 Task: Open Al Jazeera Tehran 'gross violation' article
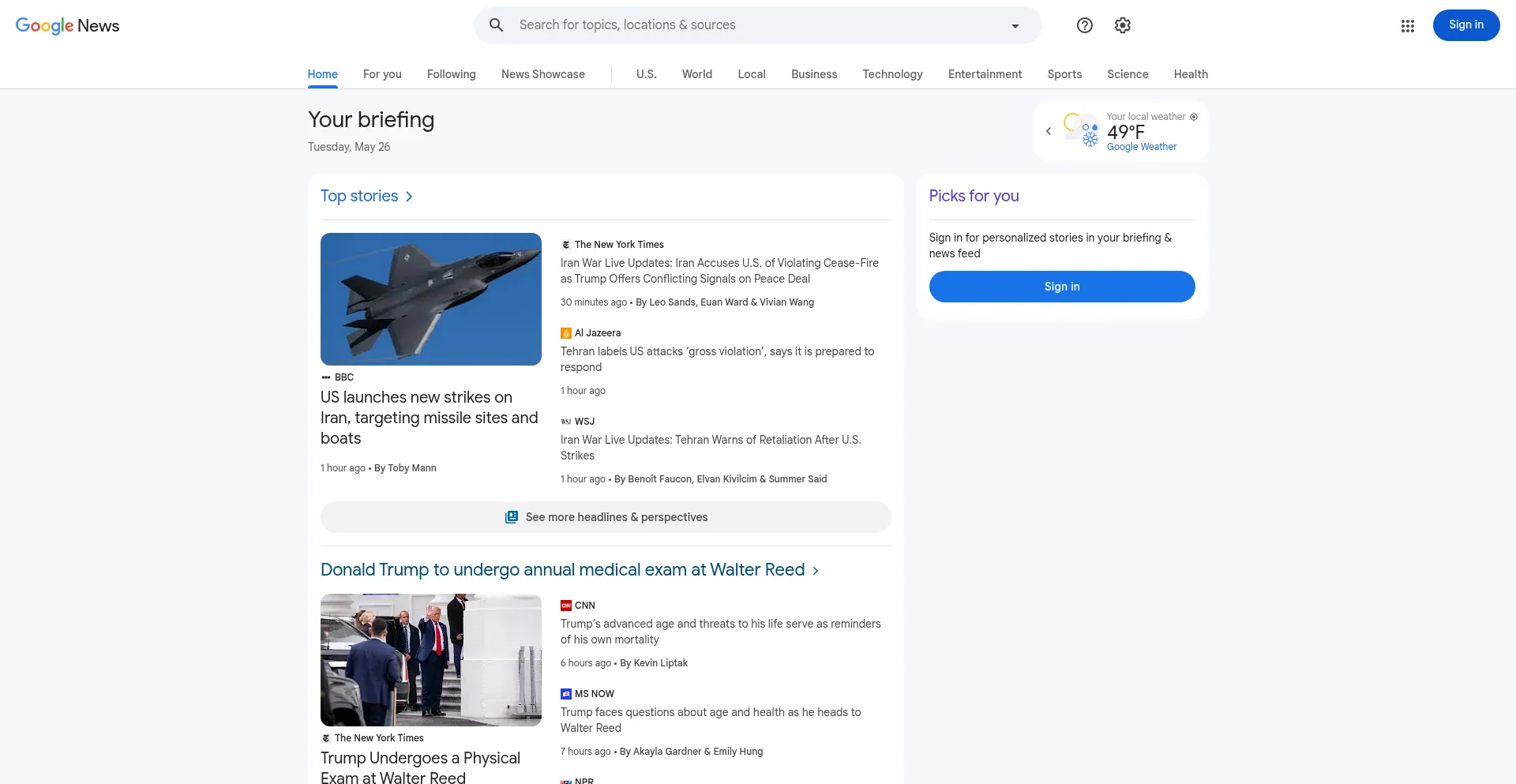[717, 359]
